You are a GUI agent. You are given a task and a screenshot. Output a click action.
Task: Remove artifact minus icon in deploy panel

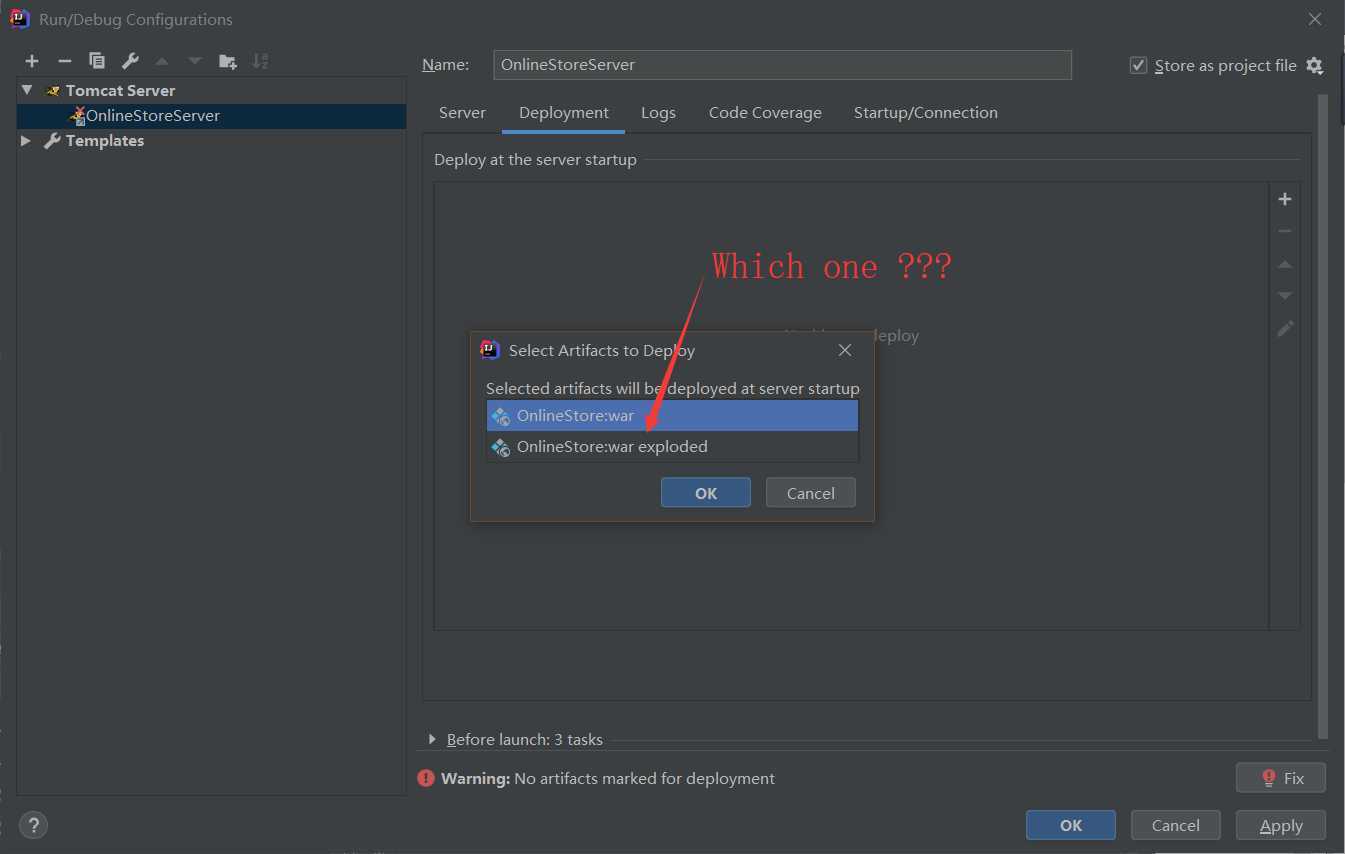(x=1285, y=231)
